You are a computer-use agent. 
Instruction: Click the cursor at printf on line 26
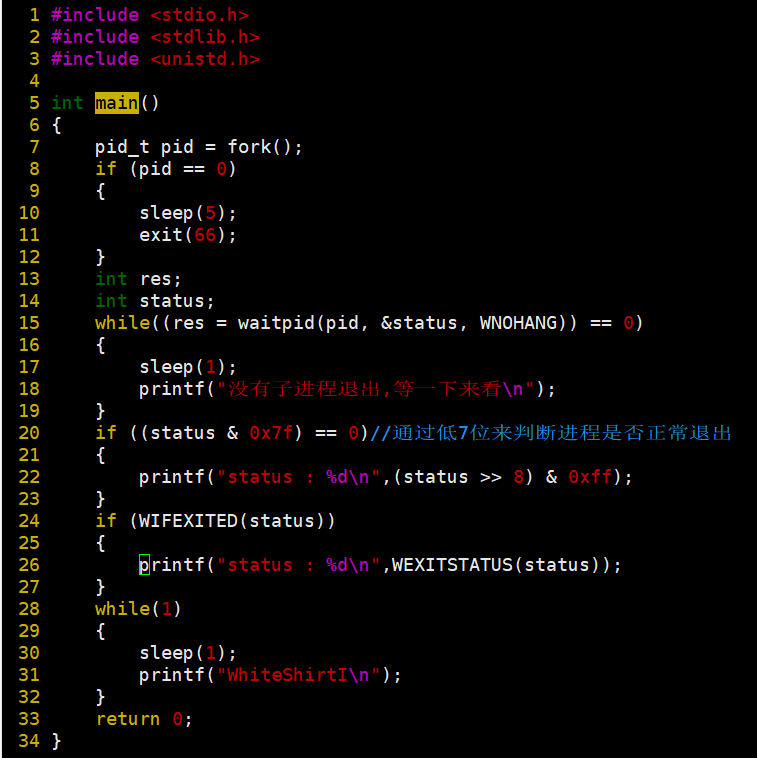144,565
